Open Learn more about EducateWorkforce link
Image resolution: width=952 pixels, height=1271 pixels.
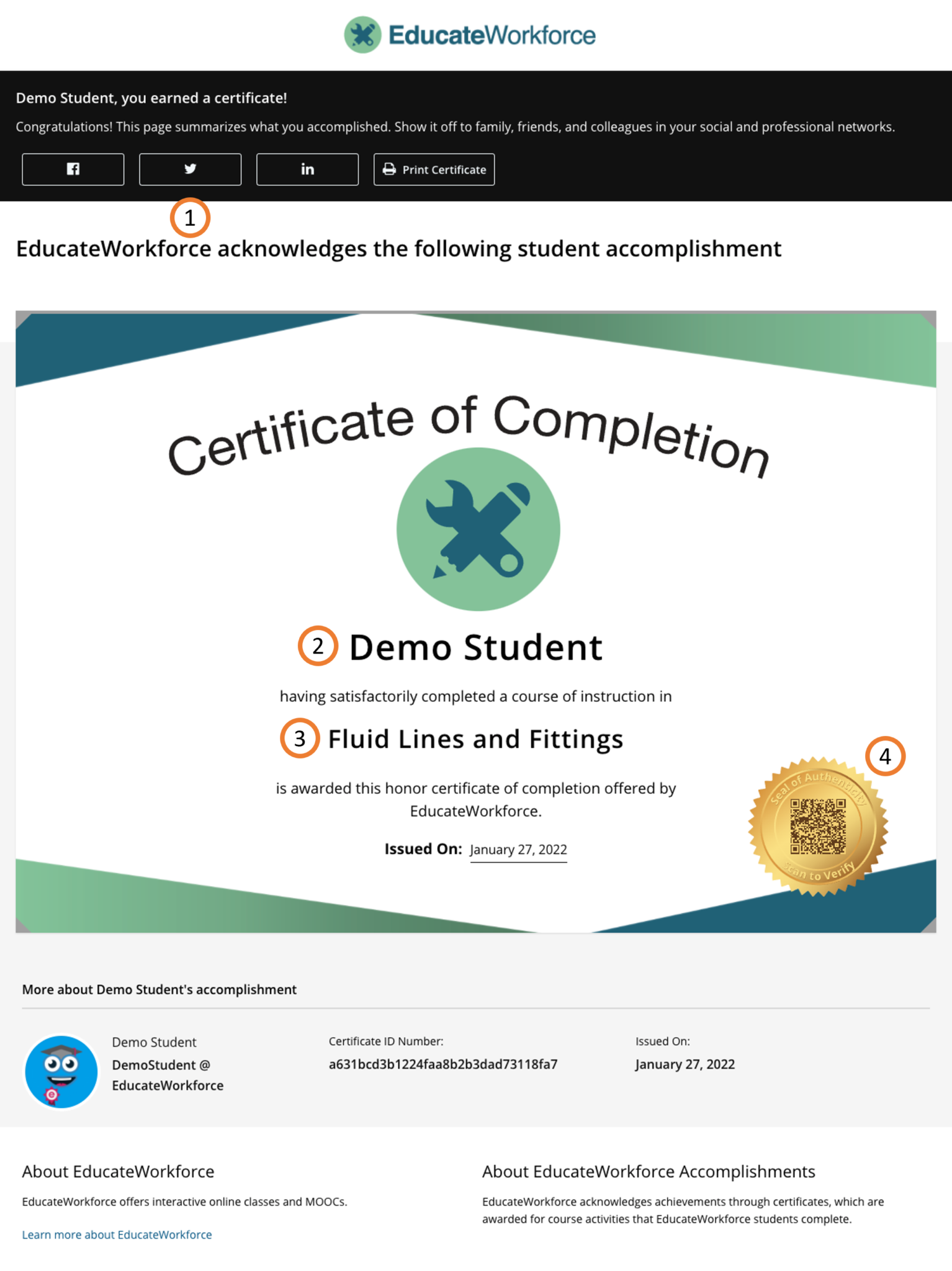coord(117,1234)
